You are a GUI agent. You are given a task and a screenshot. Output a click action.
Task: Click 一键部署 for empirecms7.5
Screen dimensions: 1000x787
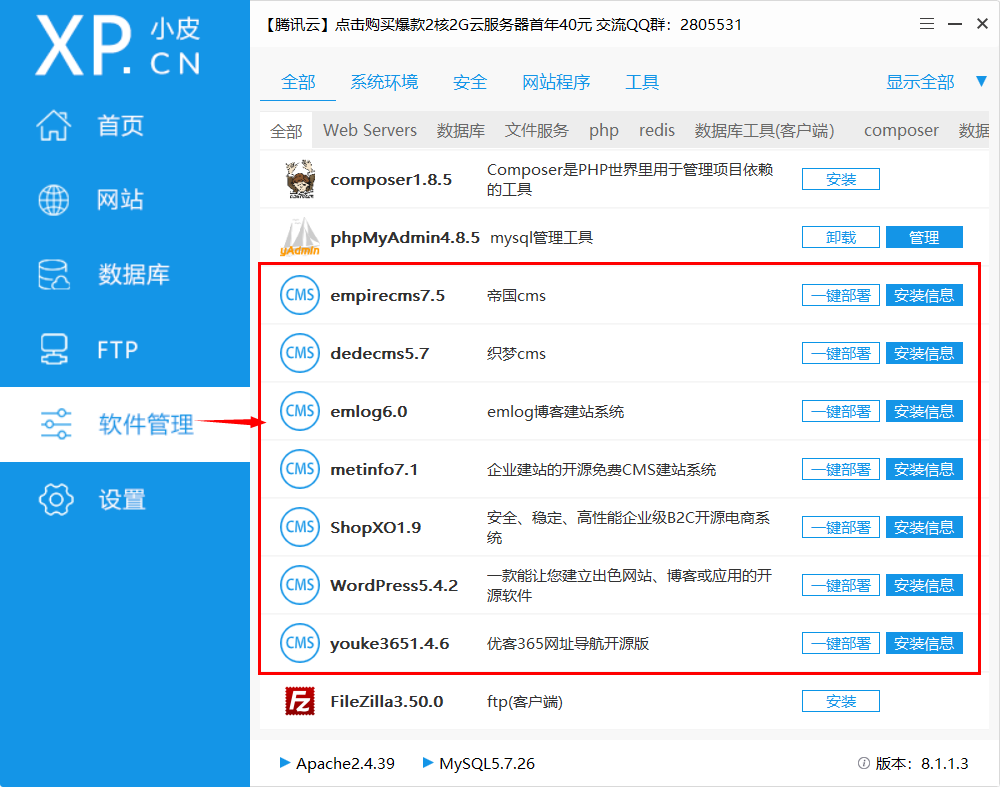(841, 295)
